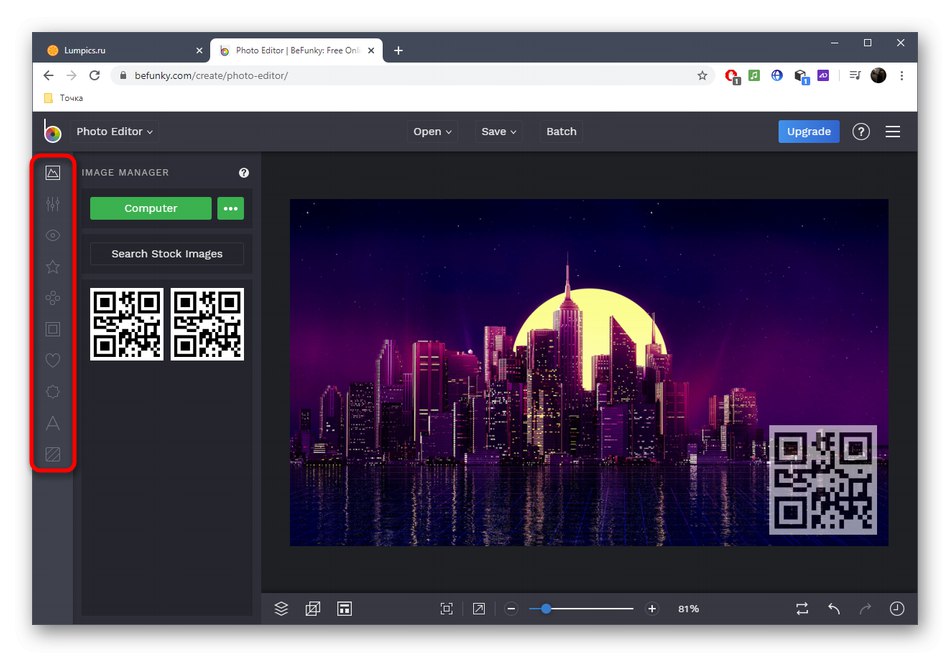Click the Image Manager help question mark
The height and width of the screenshot is (657, 950).
(x=244, y=173)
